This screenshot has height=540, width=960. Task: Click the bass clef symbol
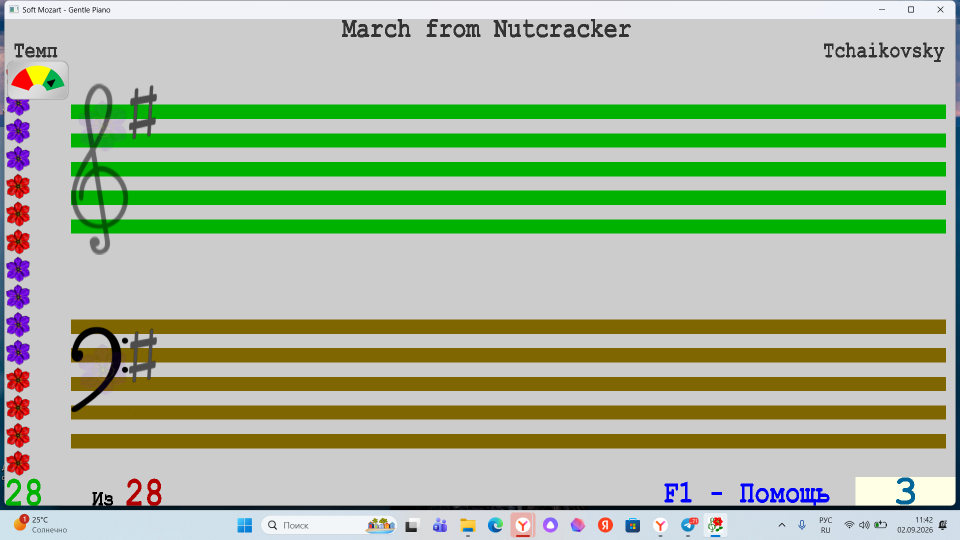click(98, 369)
